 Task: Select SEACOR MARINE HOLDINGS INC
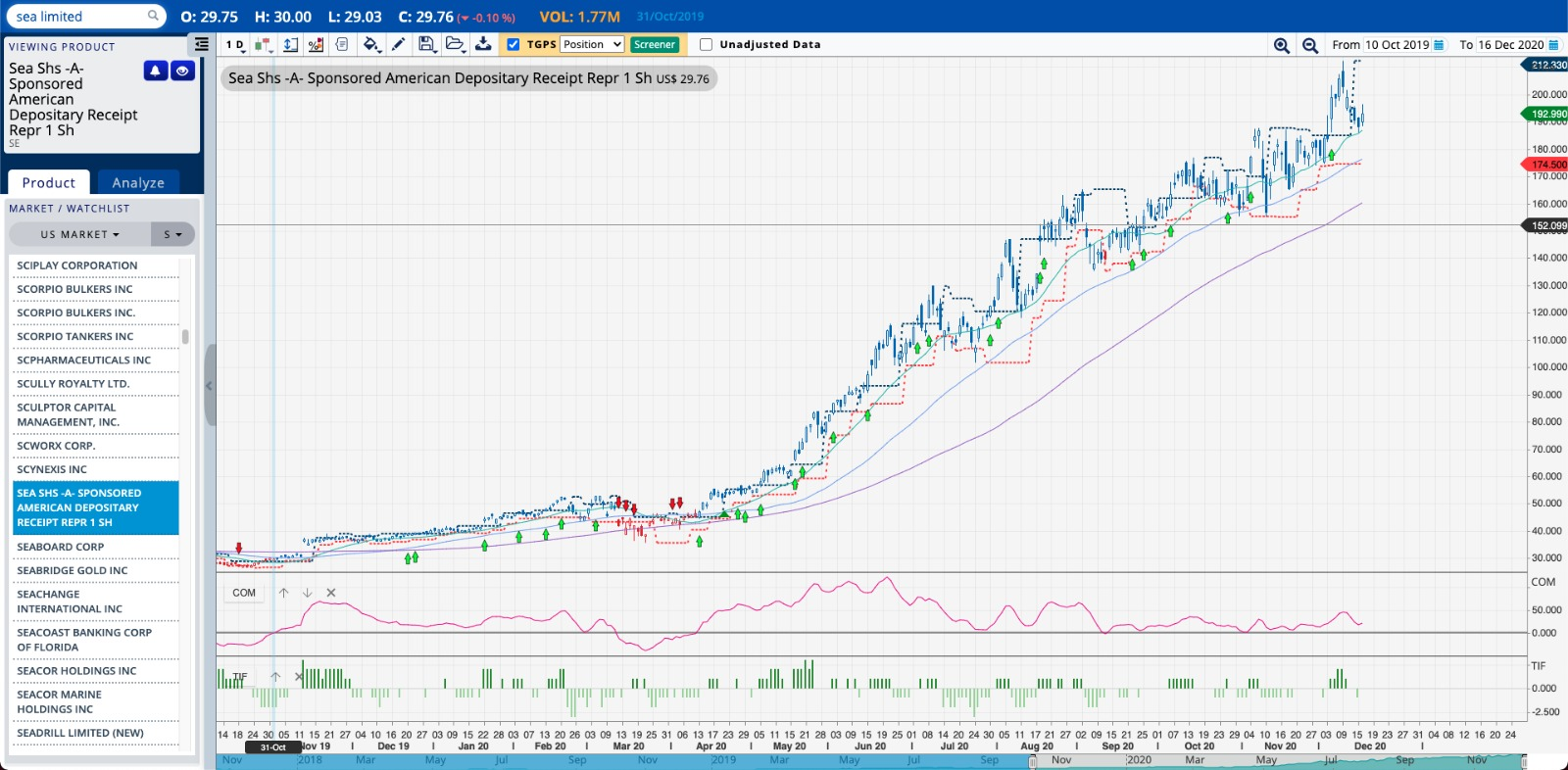[95, 701]
